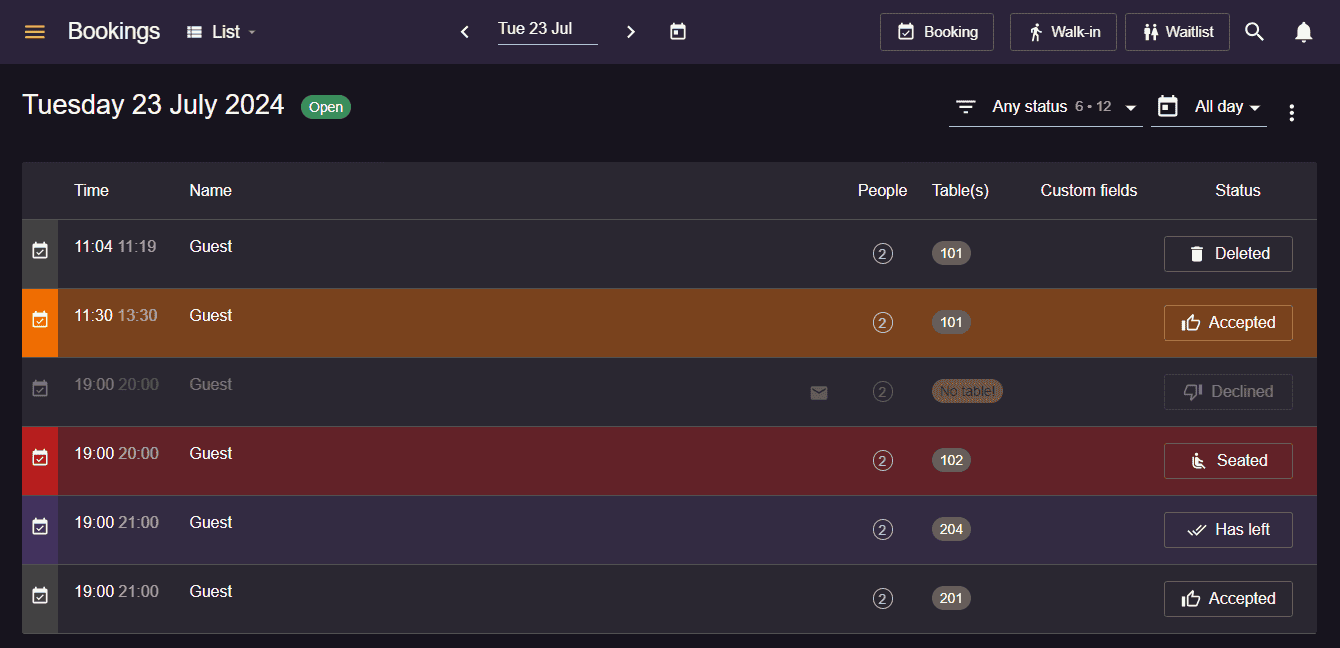Click the notifications bell

(x=1304, y=31)
